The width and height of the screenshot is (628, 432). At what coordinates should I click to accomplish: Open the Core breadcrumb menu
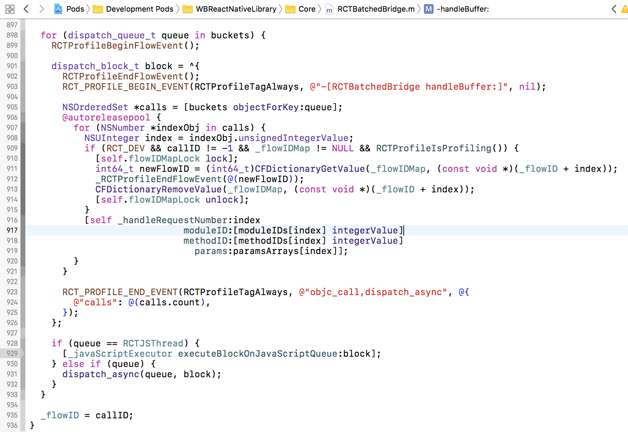click(x=307, y=9)
